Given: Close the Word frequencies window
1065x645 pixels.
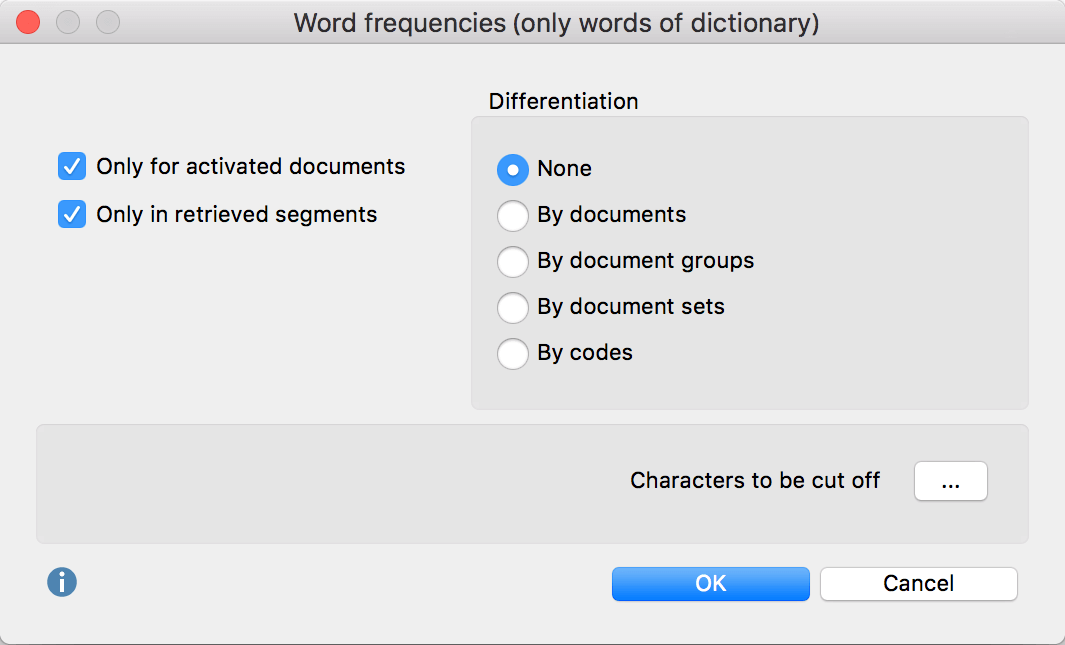Looking at the screenshot, I should tap(28, 22).
